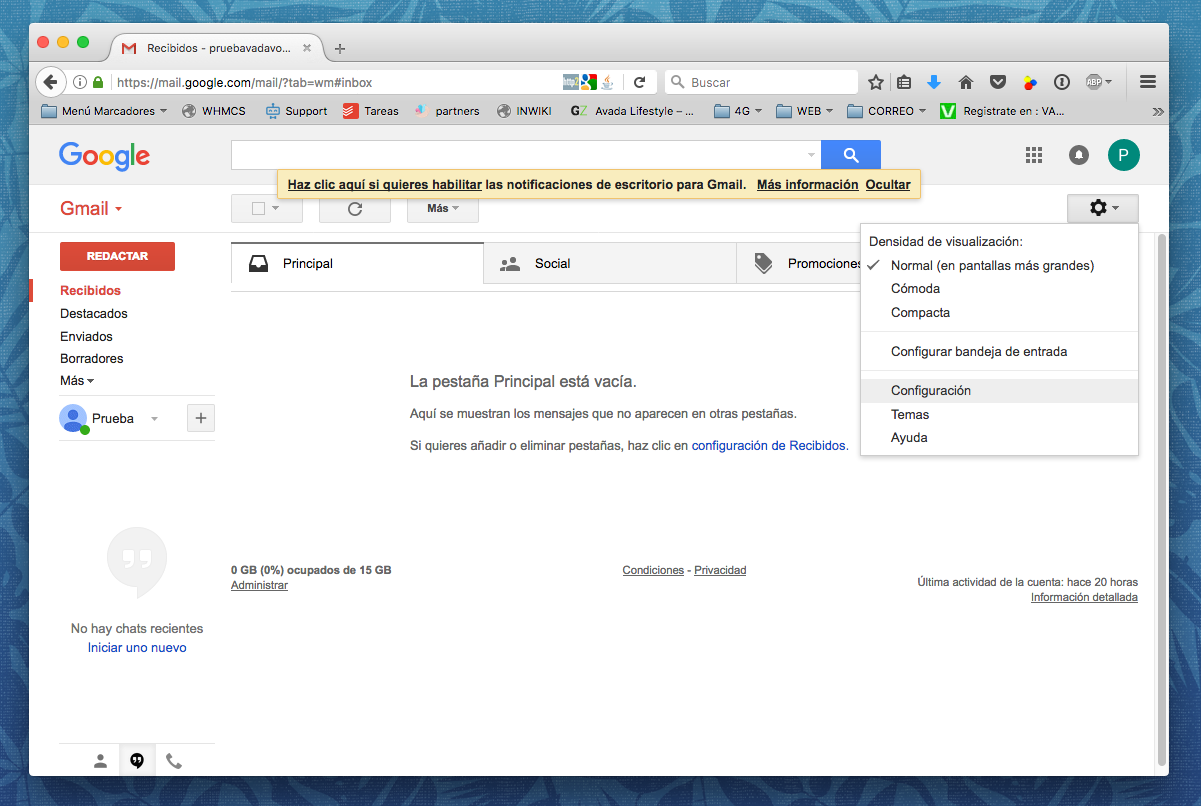Click the colorful circles extension icon
The image size is (1201, 806).
(x=1030, y=82)
